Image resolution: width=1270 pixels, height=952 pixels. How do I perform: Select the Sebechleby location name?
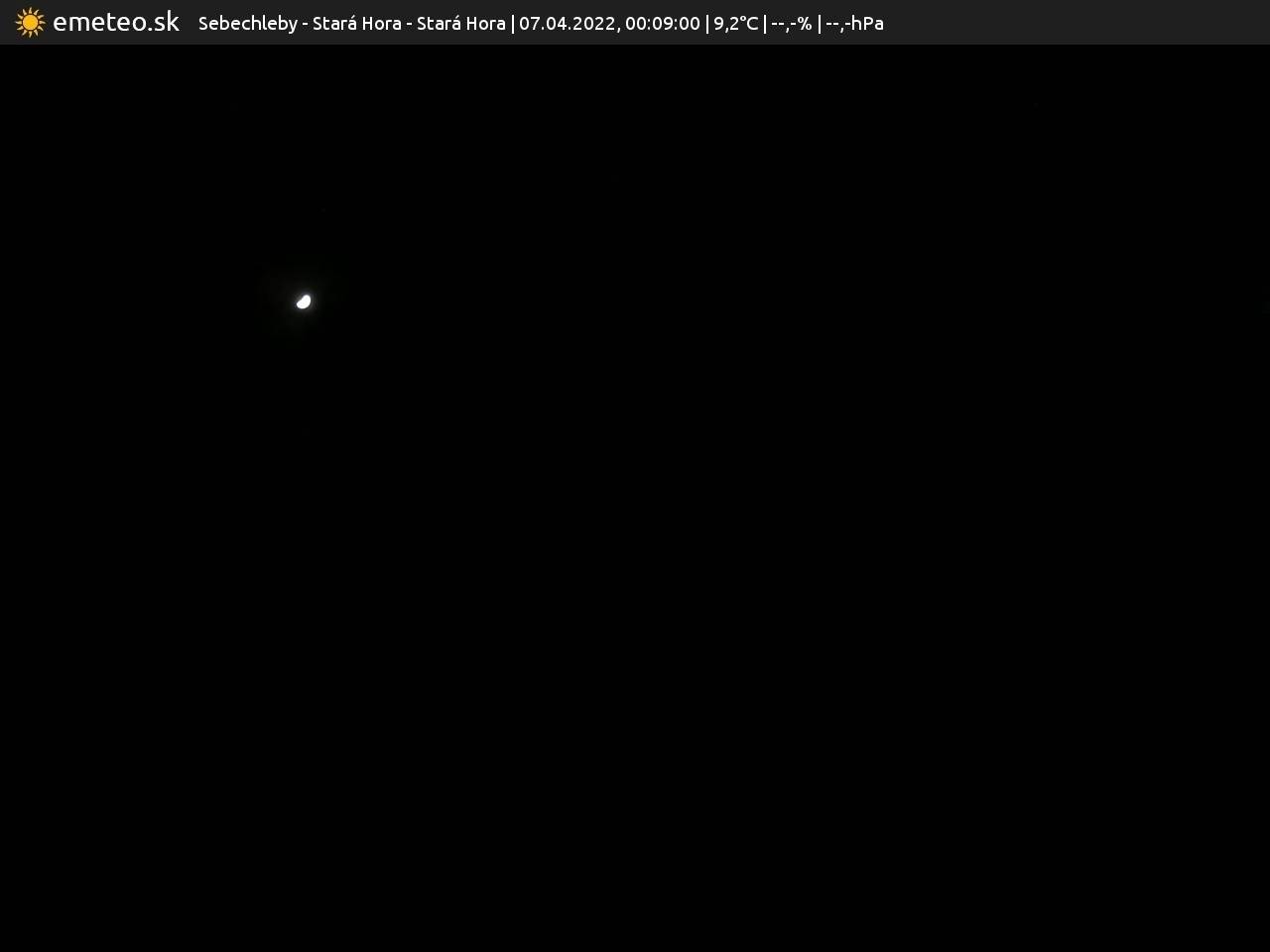(247, 23)
